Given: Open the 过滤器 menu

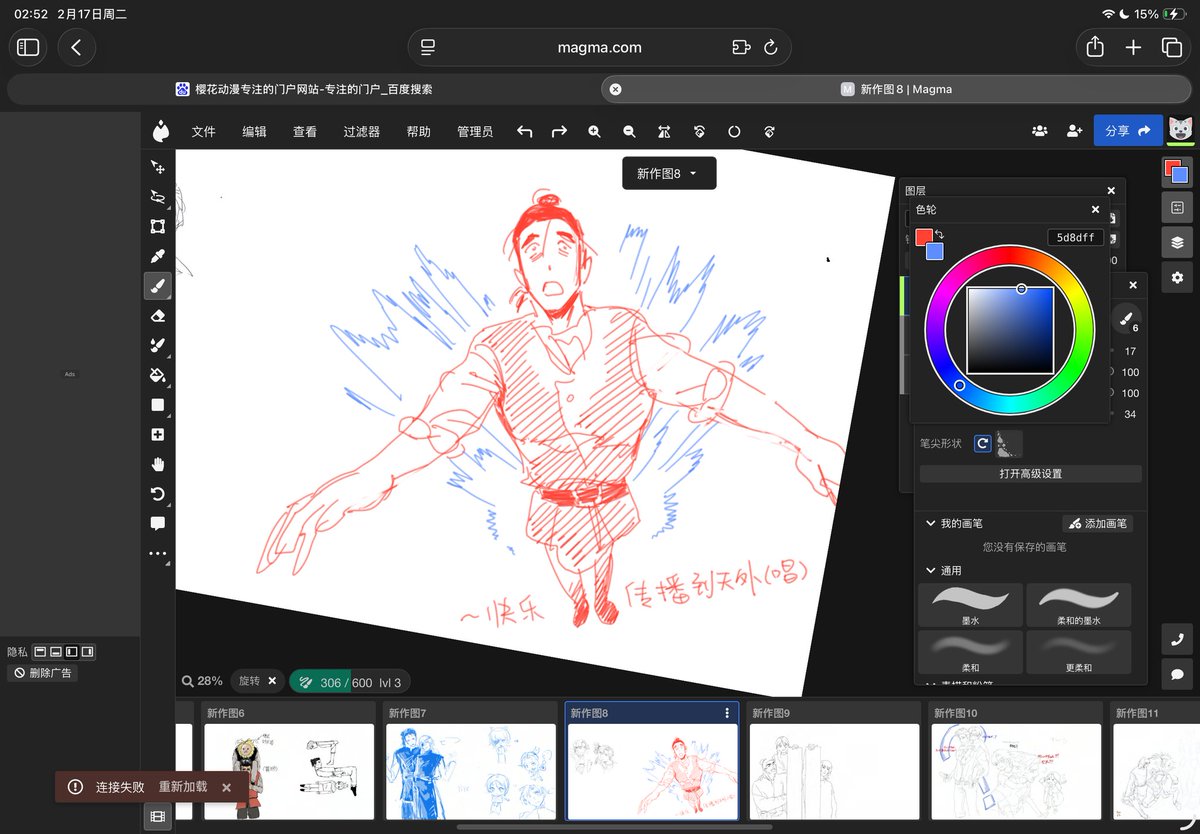Looking at the screenshot, I should [362, 131].
